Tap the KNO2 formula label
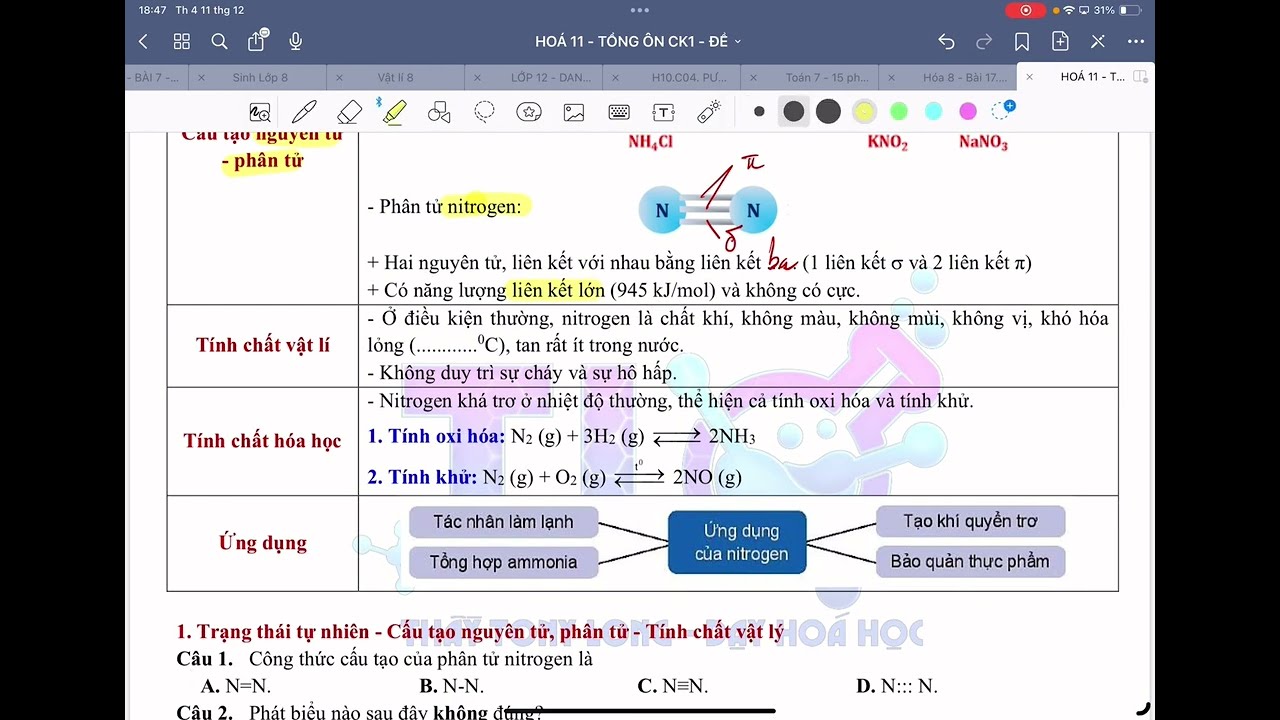This screenshot has width=1280, height=720. (x=888, y=142)
